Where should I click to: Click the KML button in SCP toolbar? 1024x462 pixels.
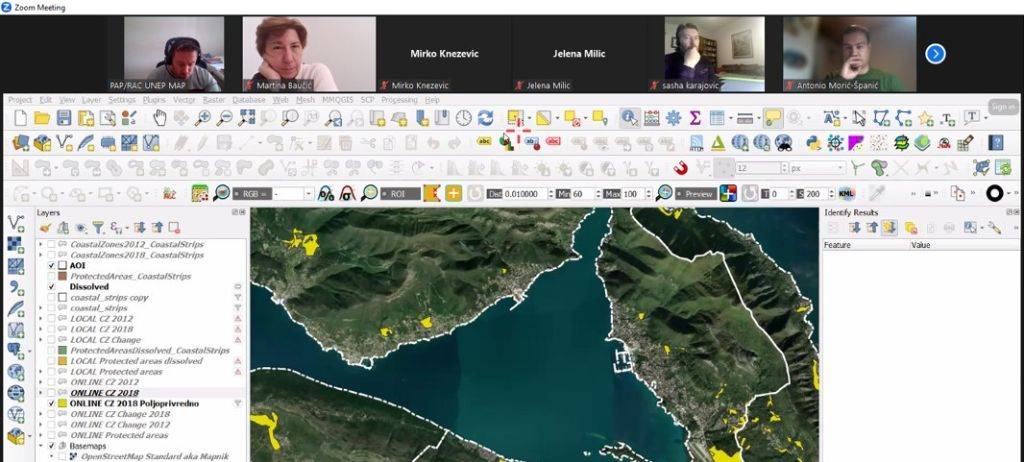846,193
